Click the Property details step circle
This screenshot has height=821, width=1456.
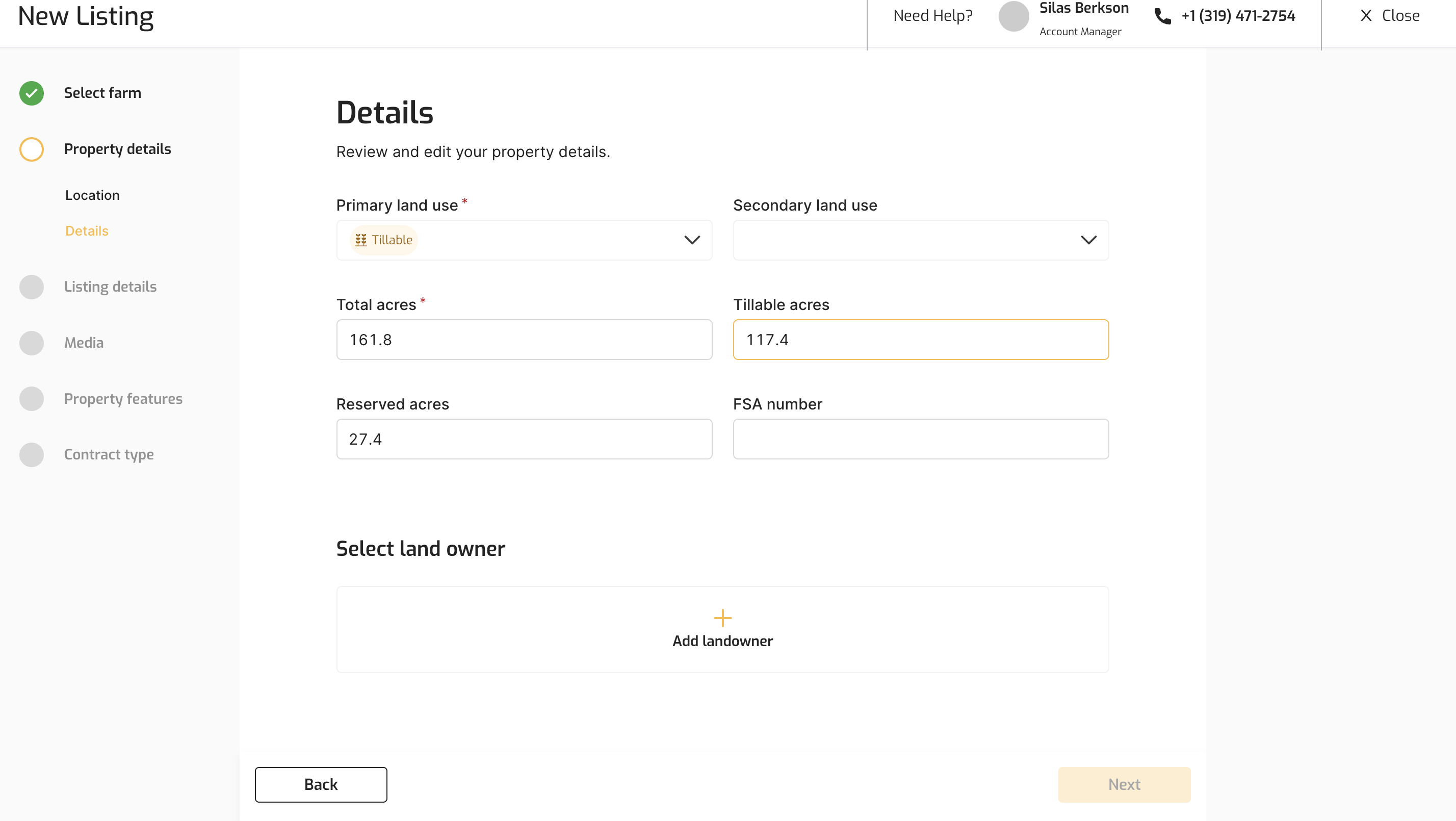coord(32,149)
